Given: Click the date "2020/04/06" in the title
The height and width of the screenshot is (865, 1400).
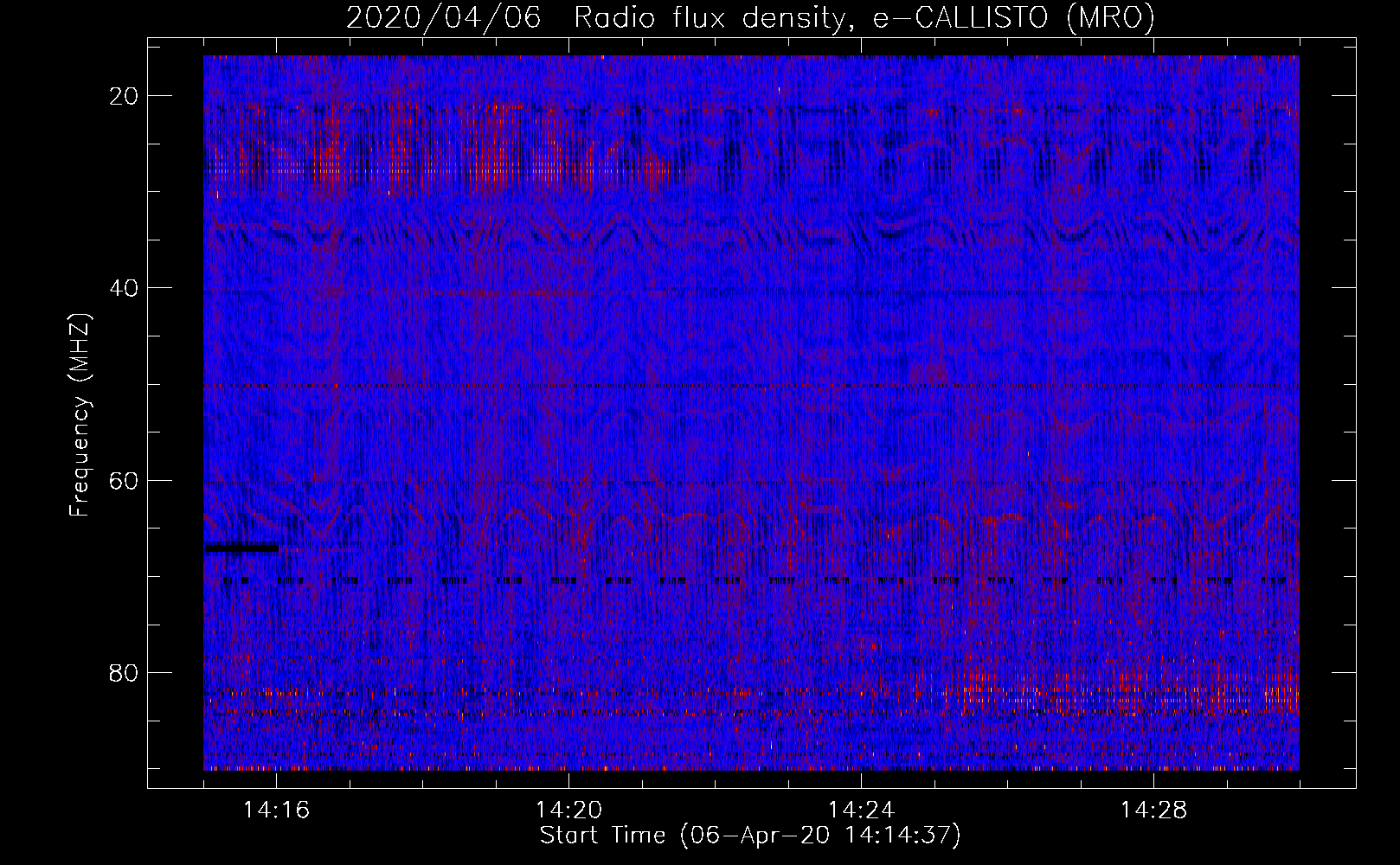Looking at the screenshot, I should click(x=444, y=17).
